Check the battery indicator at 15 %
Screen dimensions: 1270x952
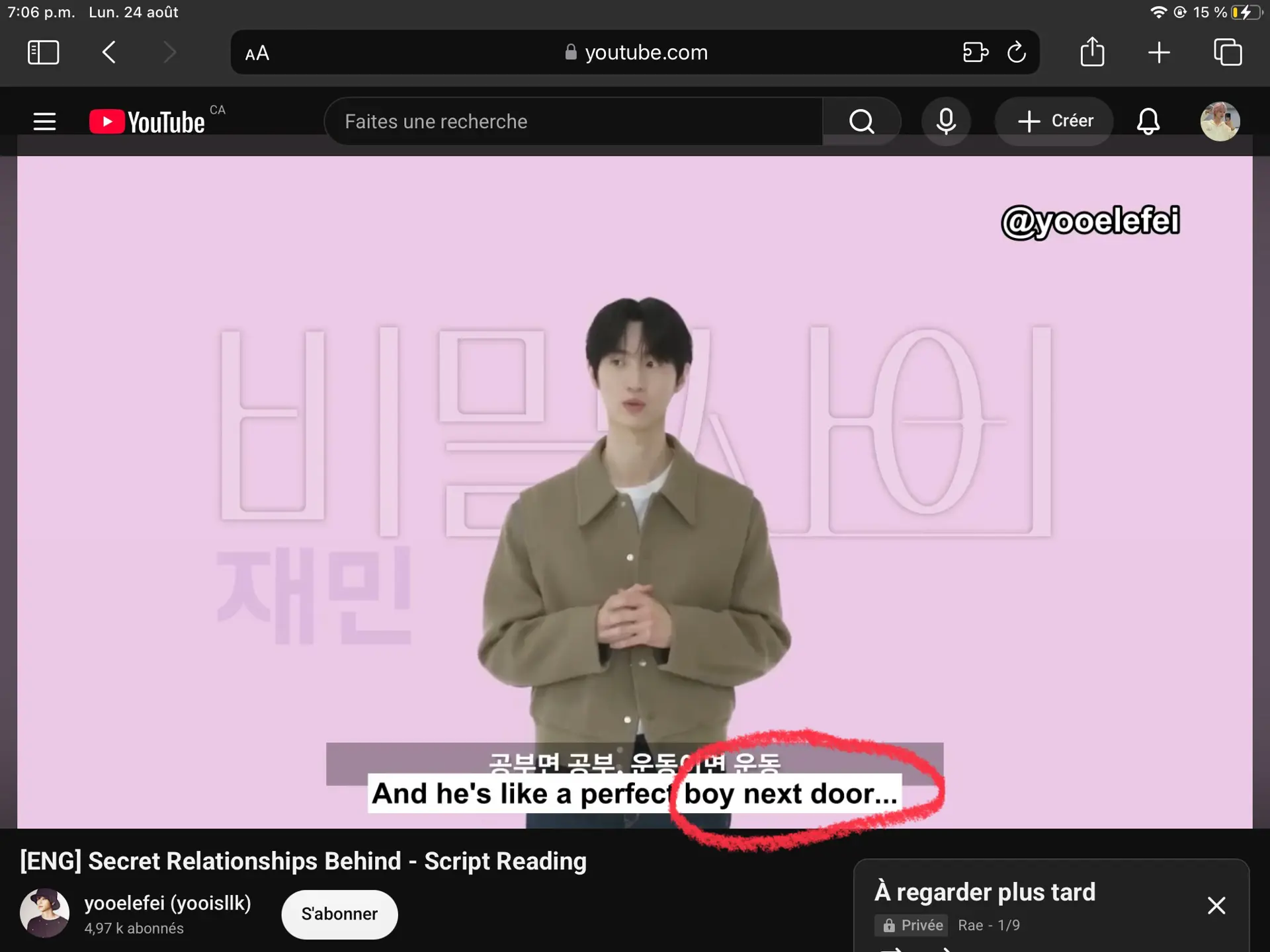tap(1246, 13)
